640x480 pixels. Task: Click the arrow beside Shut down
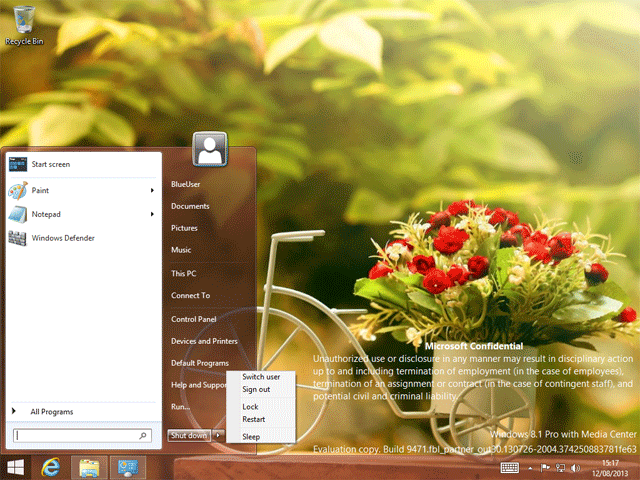pyautogui.click(x=219, y=435)
